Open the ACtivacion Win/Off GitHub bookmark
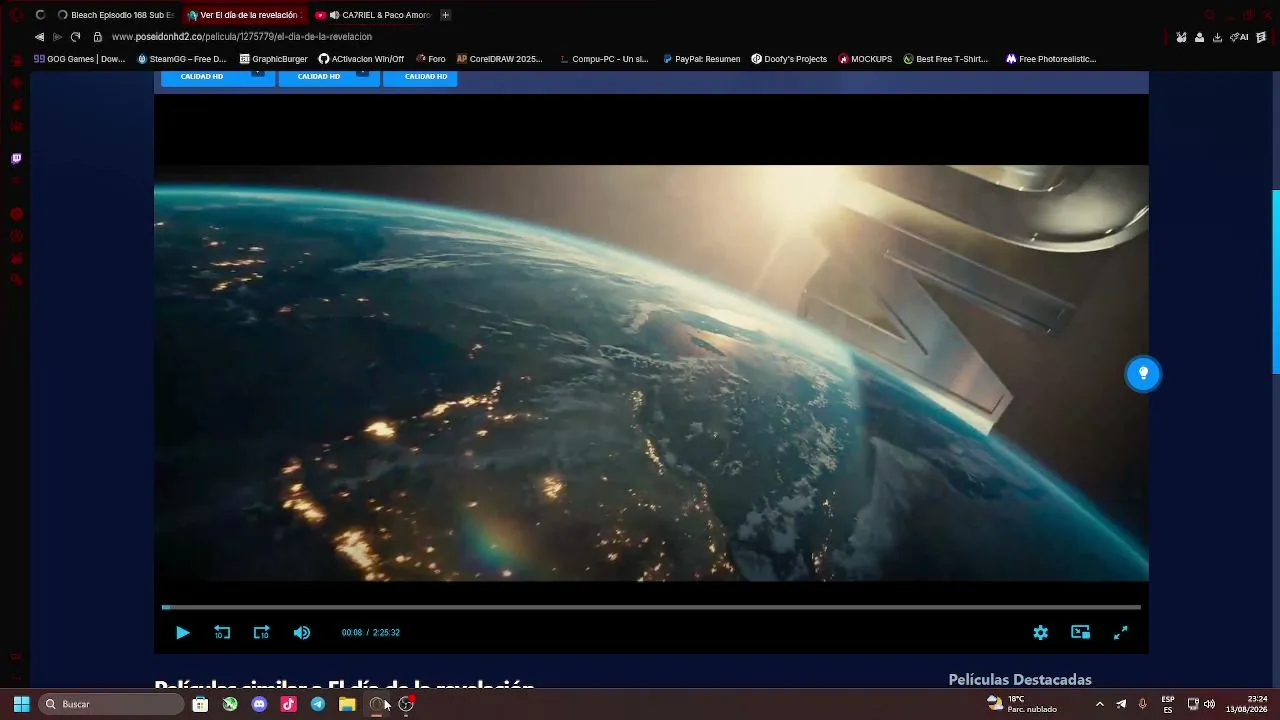1280x720 pixels. coord(361,59)
